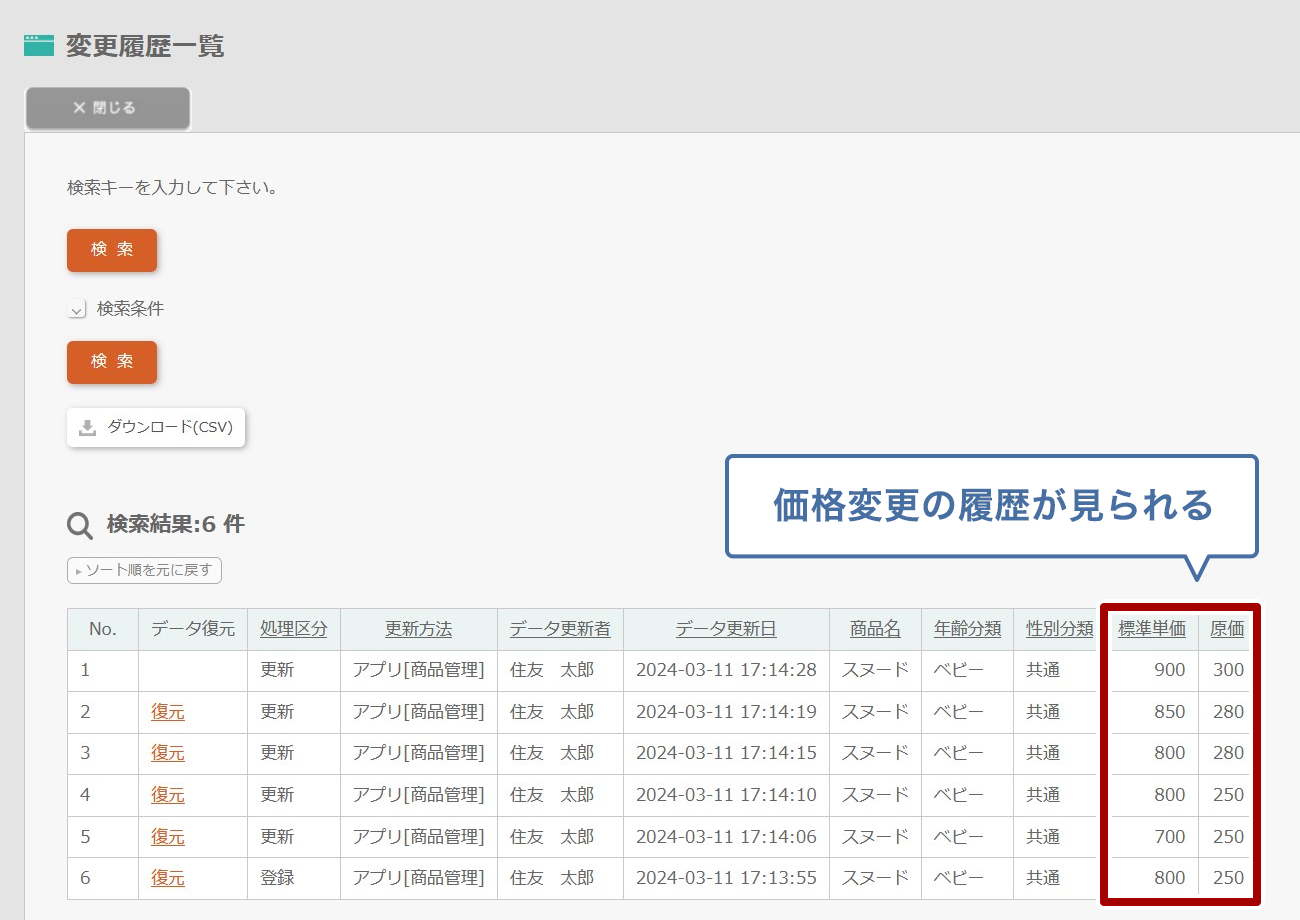The width and height of the screenshot is (1300, 920).
Task: Select the date 2024-03-11 17:14:06 cell
Action: (x=726, y=837)
